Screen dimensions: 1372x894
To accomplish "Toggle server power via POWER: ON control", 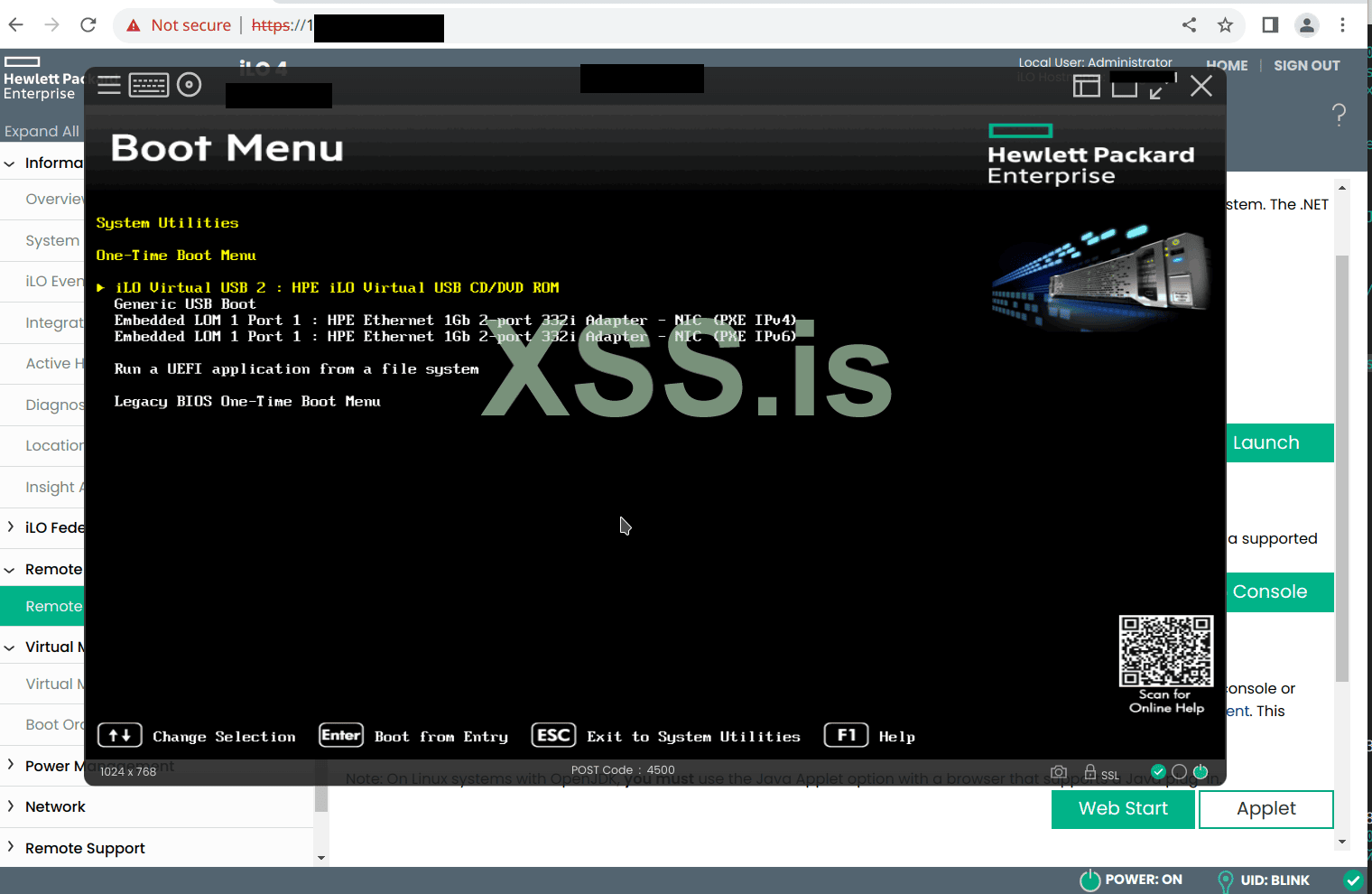I will tap(1131, 880).
